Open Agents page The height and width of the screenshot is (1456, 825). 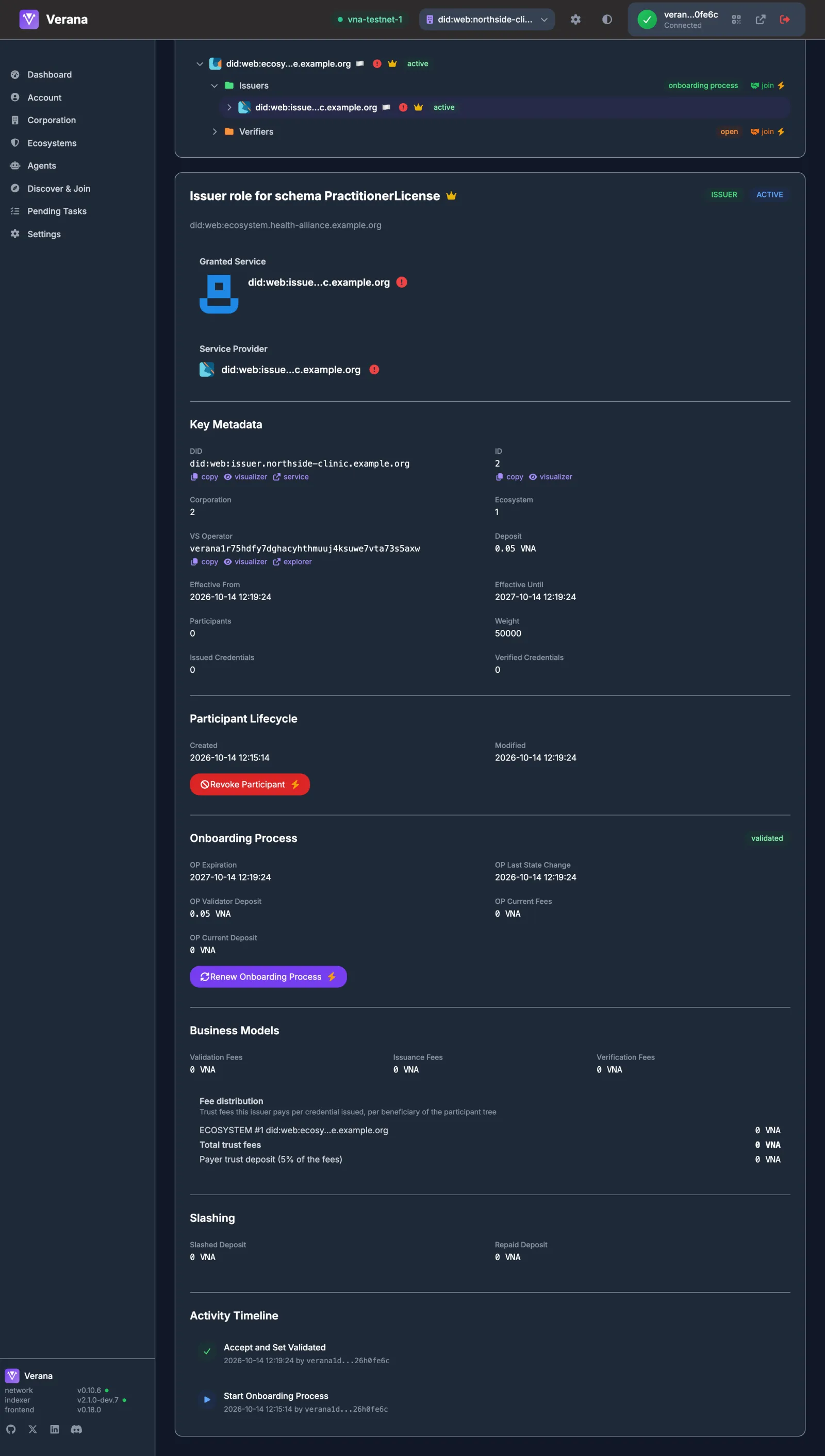(x=41, y=166)
